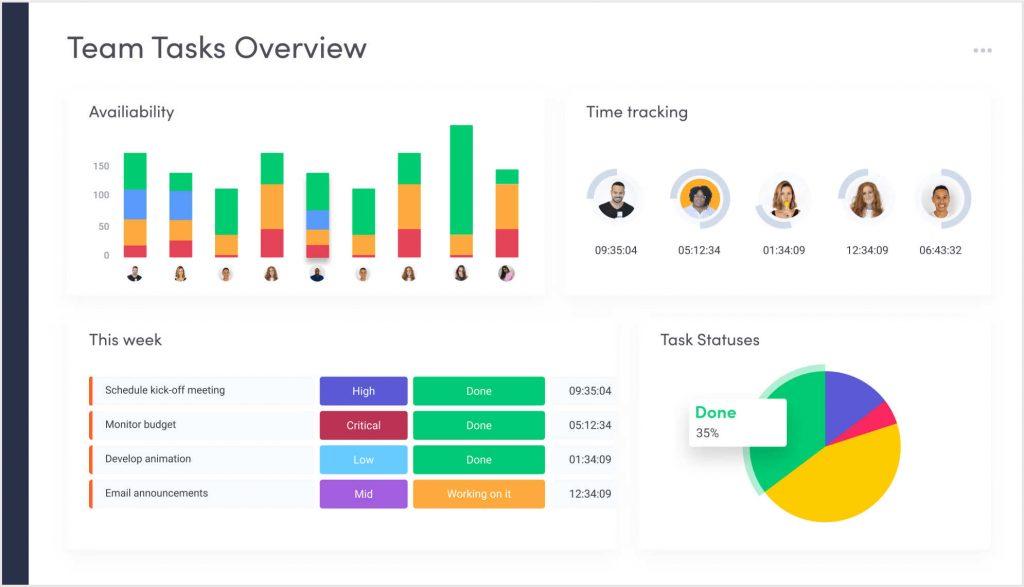Click the Done 35% tooltip on the pie
The image size is (1024, 587).
[736, 422]
